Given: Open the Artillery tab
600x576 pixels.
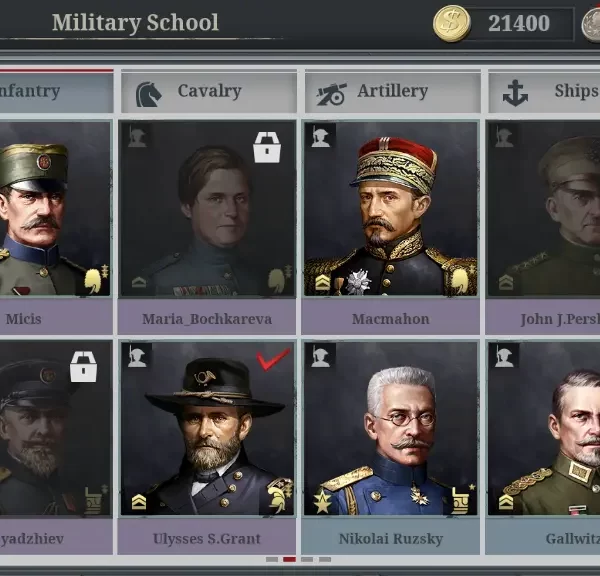Looking at the screenshot, I should click(x=393, y=92).
